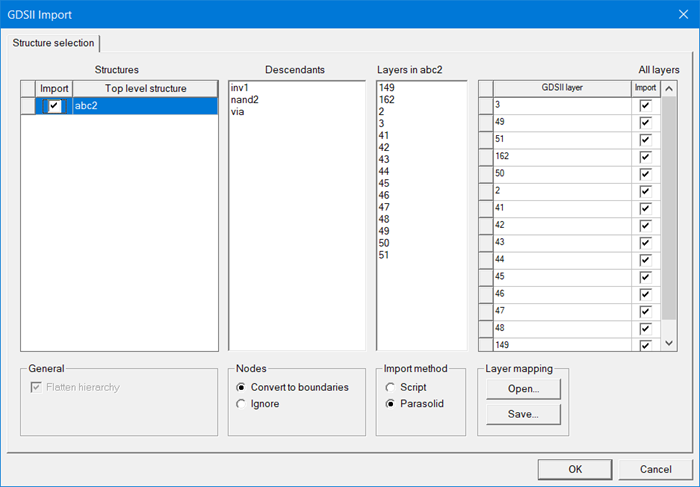Select descendant via
This screenshot has width=700, height=487.
(238, 112)
